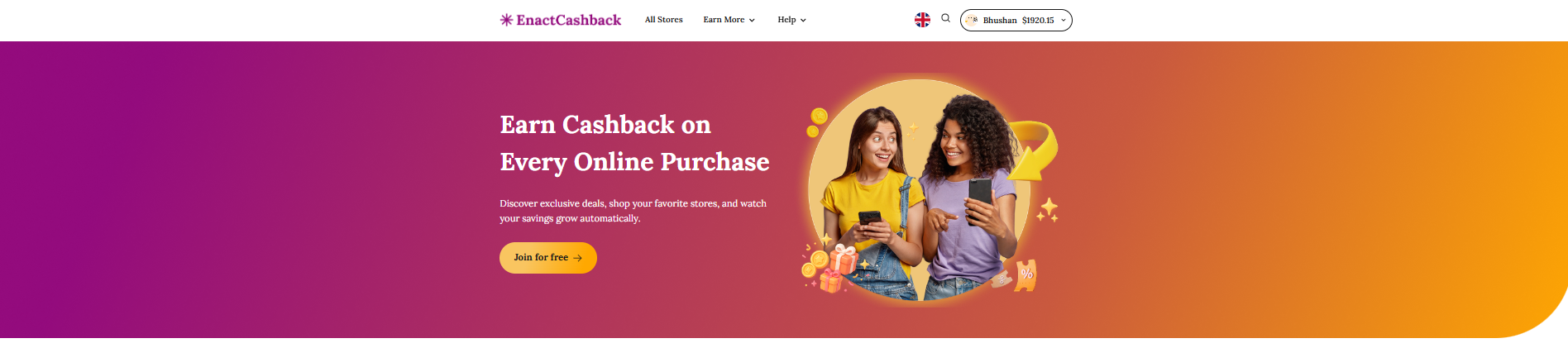Click the EnactCashback asterisk logo icon
This screenshot has height=348, width=1568.
(506, 20)
